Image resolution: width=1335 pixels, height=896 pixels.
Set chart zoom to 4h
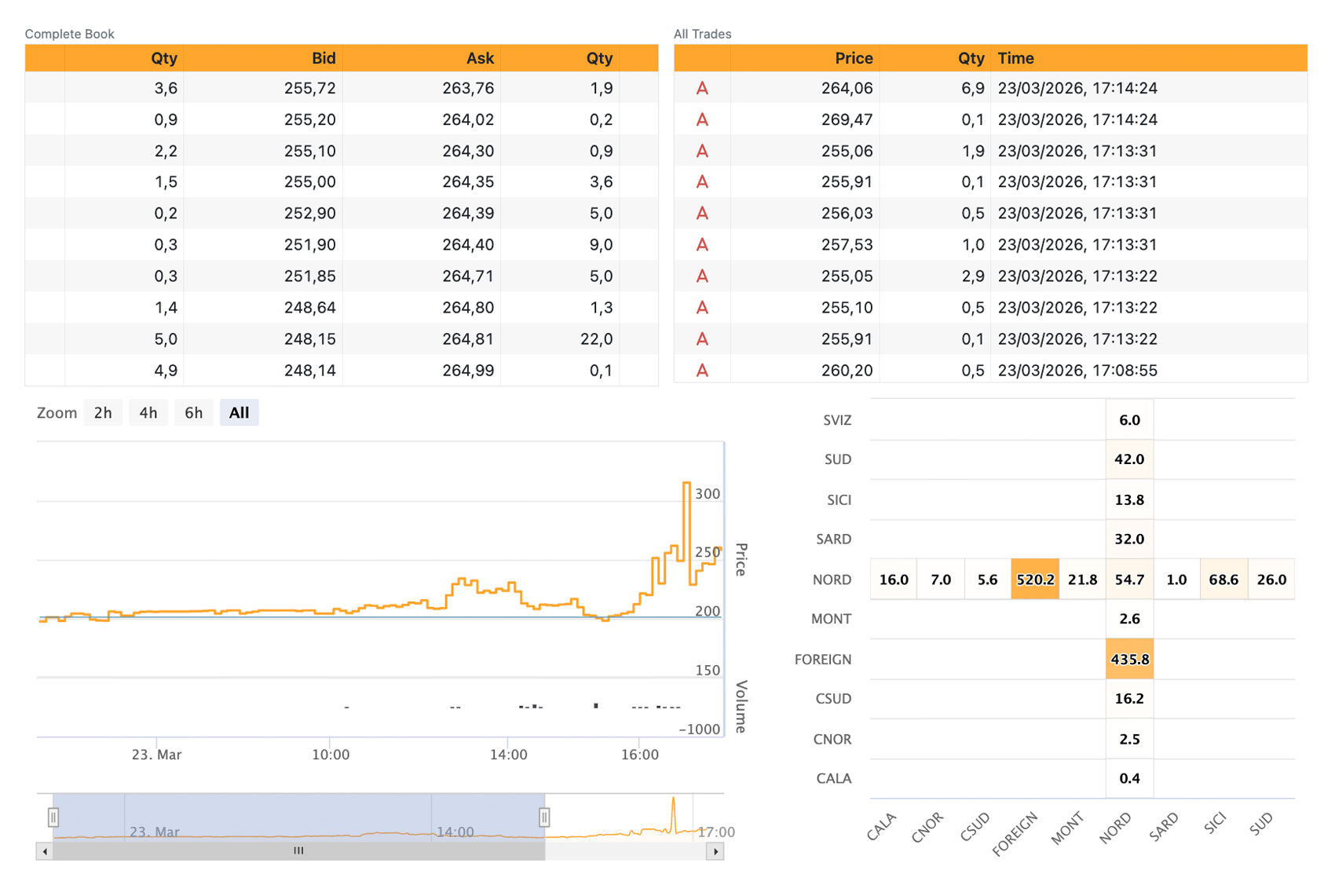point(148,413)
